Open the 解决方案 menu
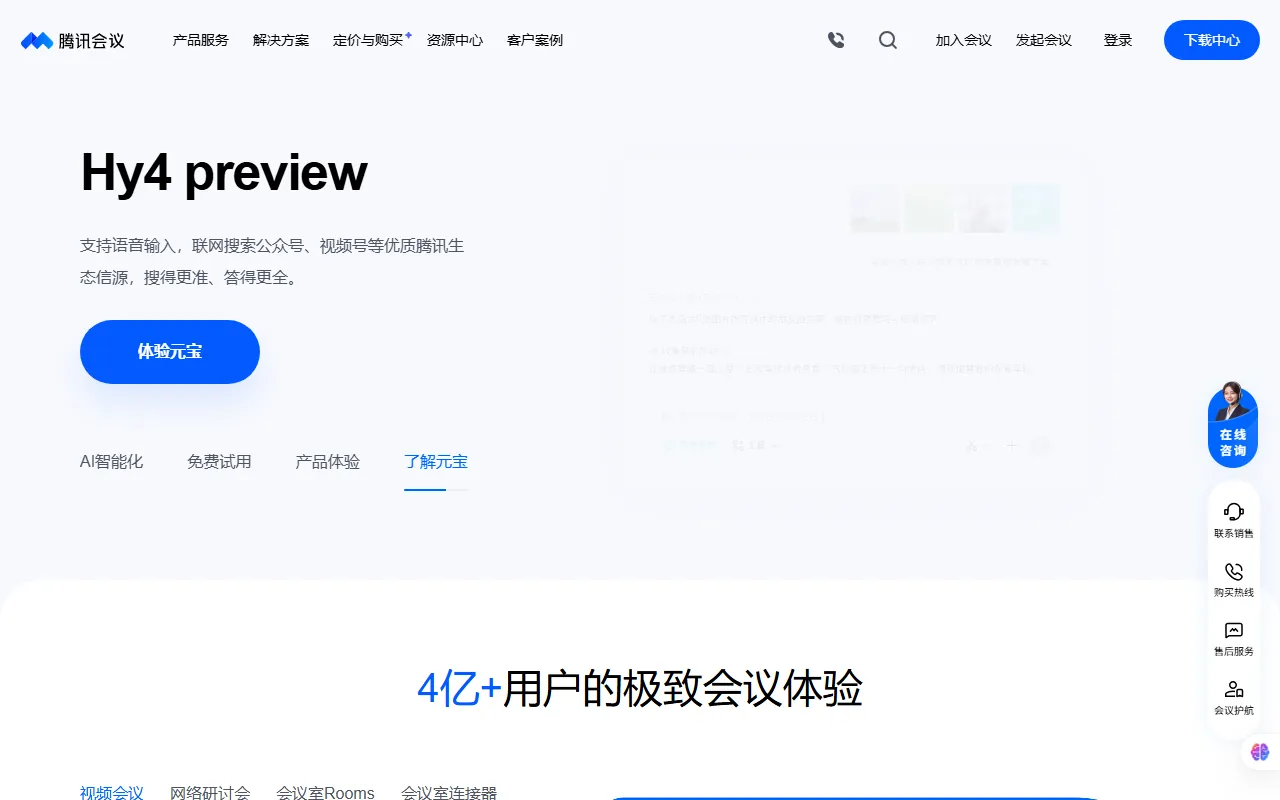 [x=281, y=40]
